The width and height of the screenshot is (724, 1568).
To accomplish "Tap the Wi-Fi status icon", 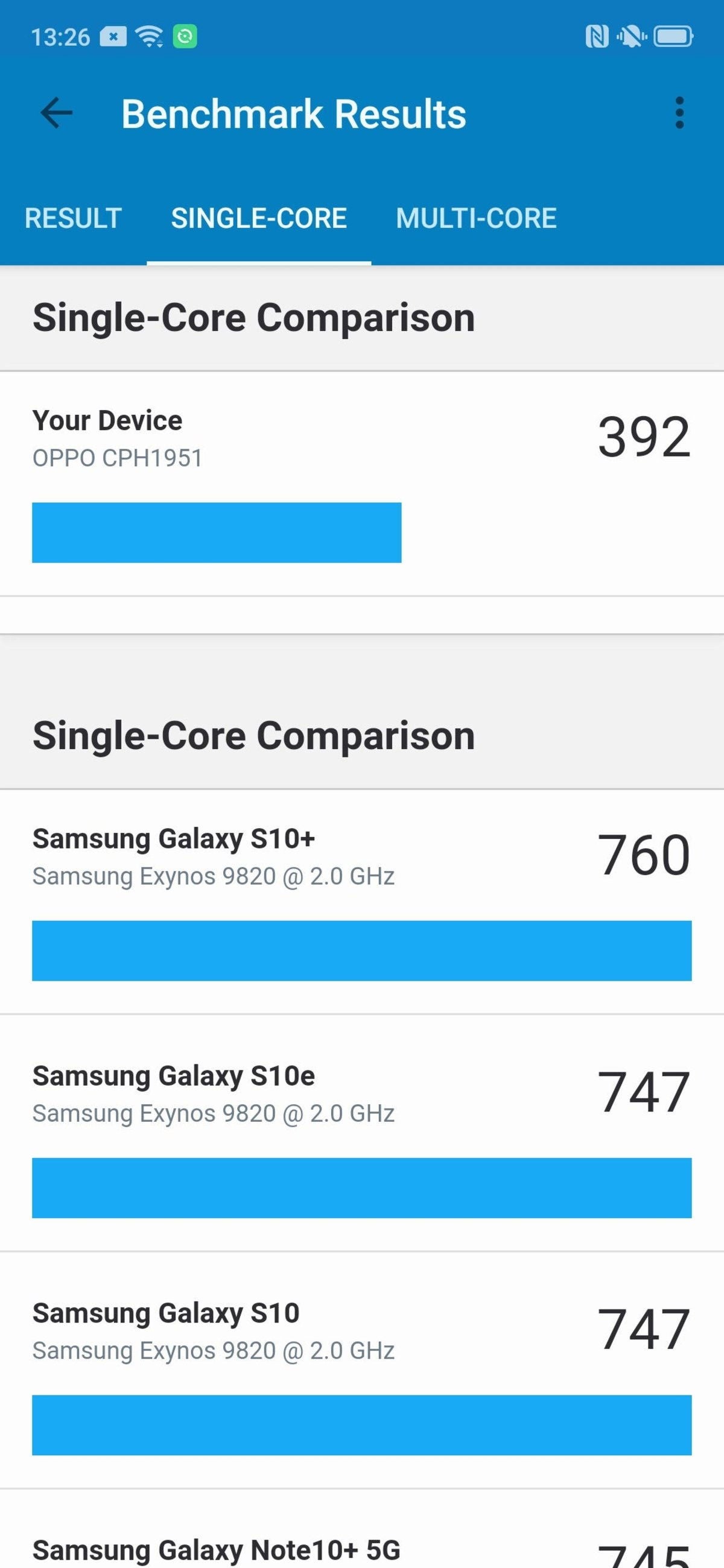I will 149,37.
